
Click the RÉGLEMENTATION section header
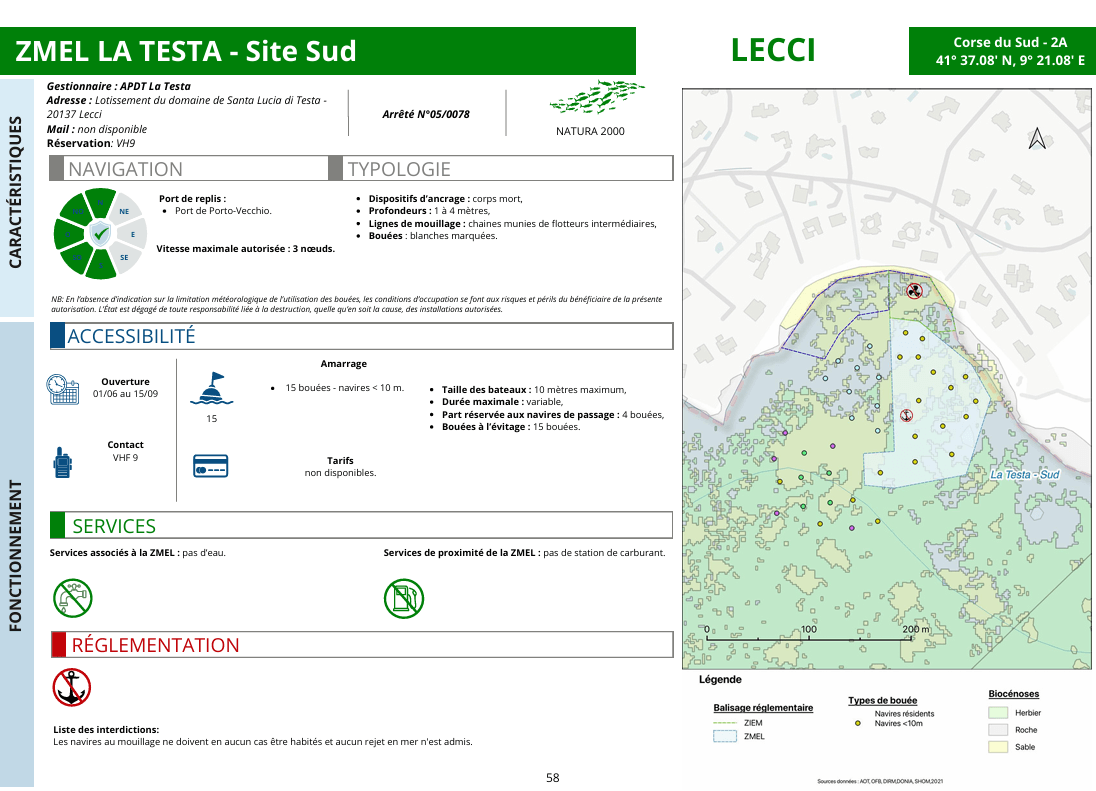coord(362,644)
